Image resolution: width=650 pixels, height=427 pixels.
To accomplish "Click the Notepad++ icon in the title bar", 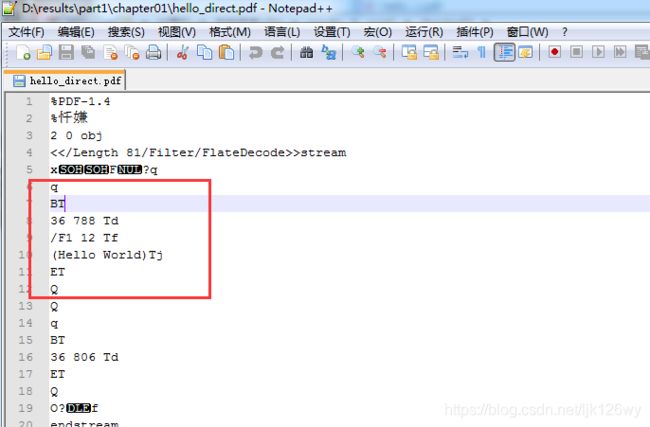I will pos(9,8).
